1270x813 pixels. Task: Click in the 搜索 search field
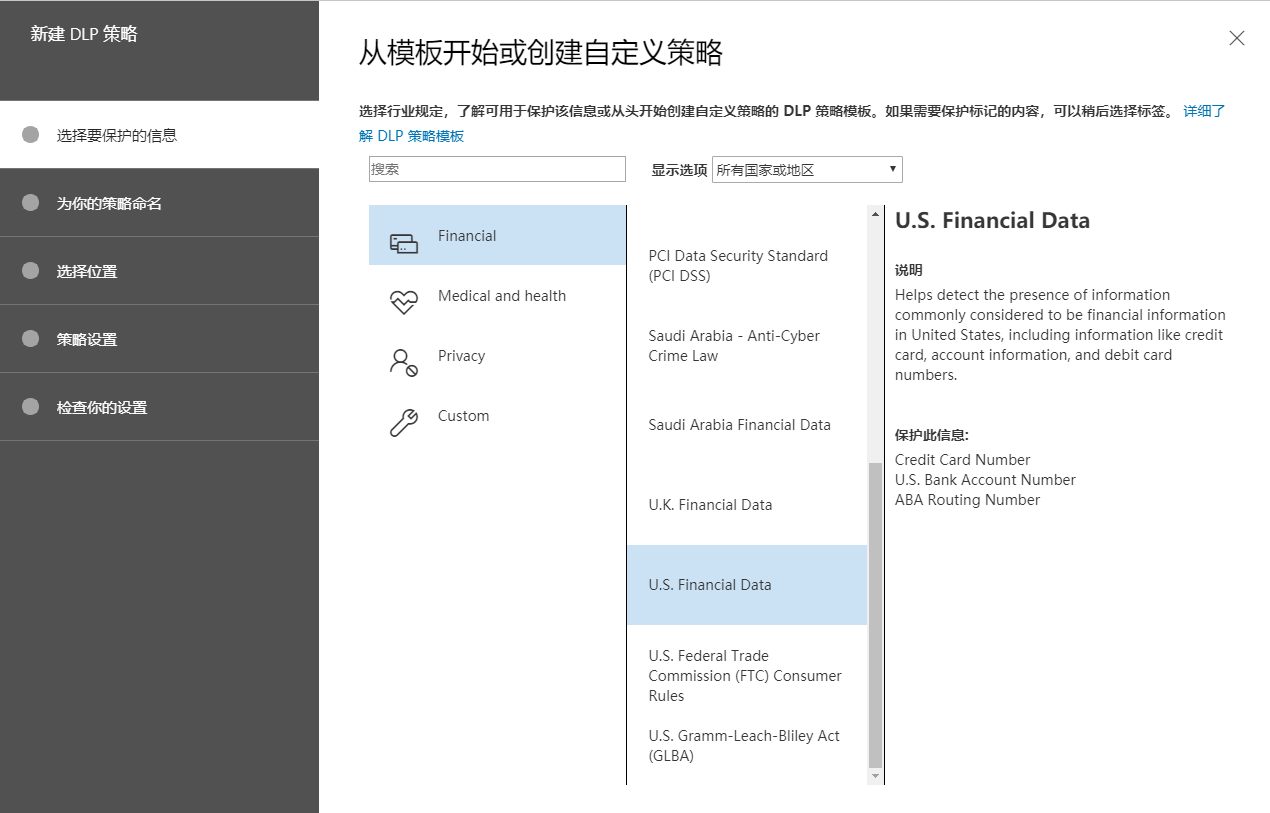tap(497, 169)
